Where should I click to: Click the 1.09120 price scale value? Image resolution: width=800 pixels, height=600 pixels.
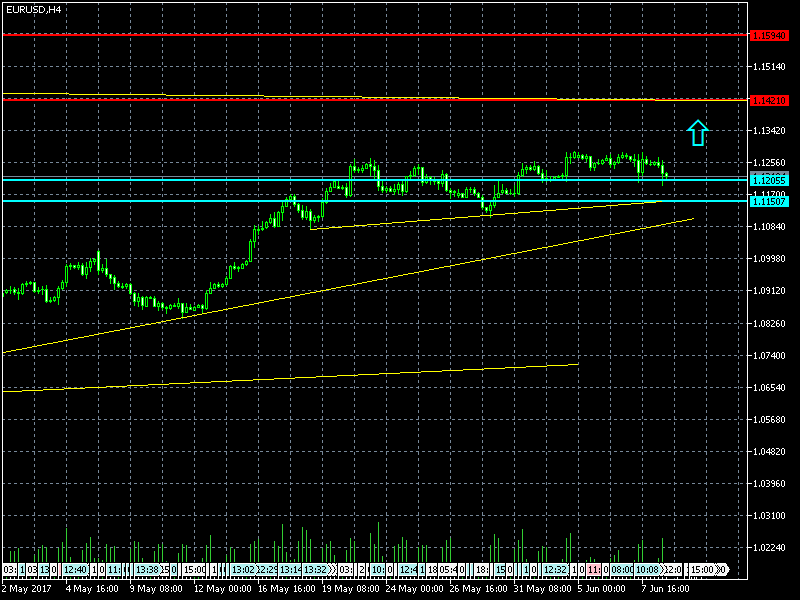pyautogui.click(x=769, y=291)
